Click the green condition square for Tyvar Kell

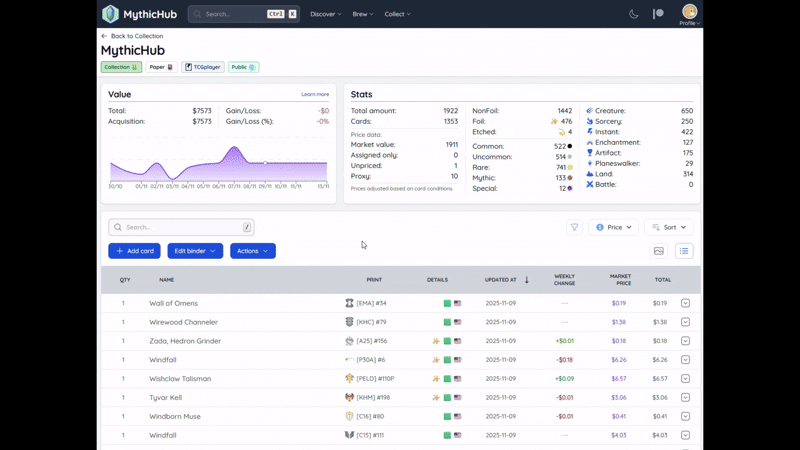(447, 398)
